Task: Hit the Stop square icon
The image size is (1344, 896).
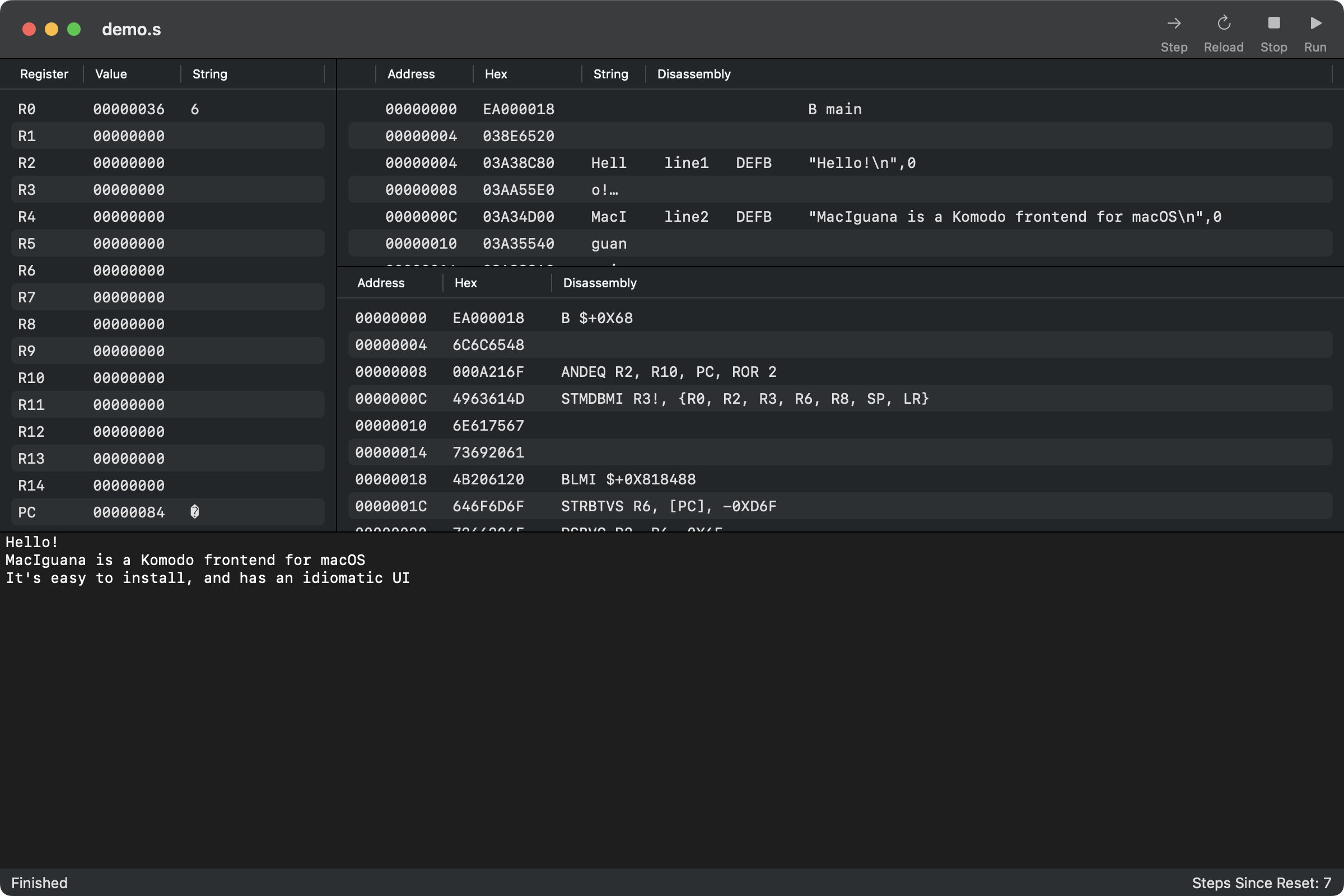Action: pyautogui.click(x=1273, y=24)
